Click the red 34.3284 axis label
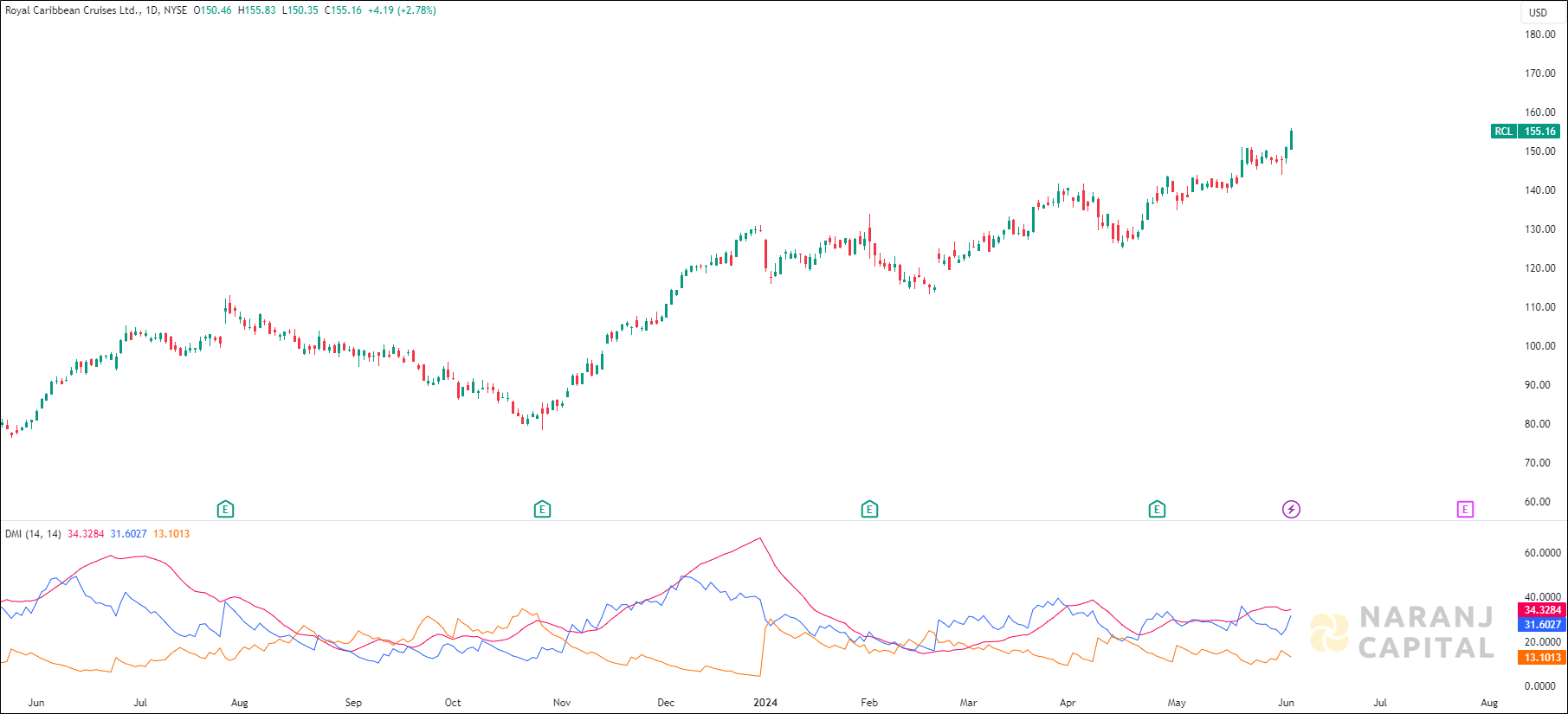 1542,610
